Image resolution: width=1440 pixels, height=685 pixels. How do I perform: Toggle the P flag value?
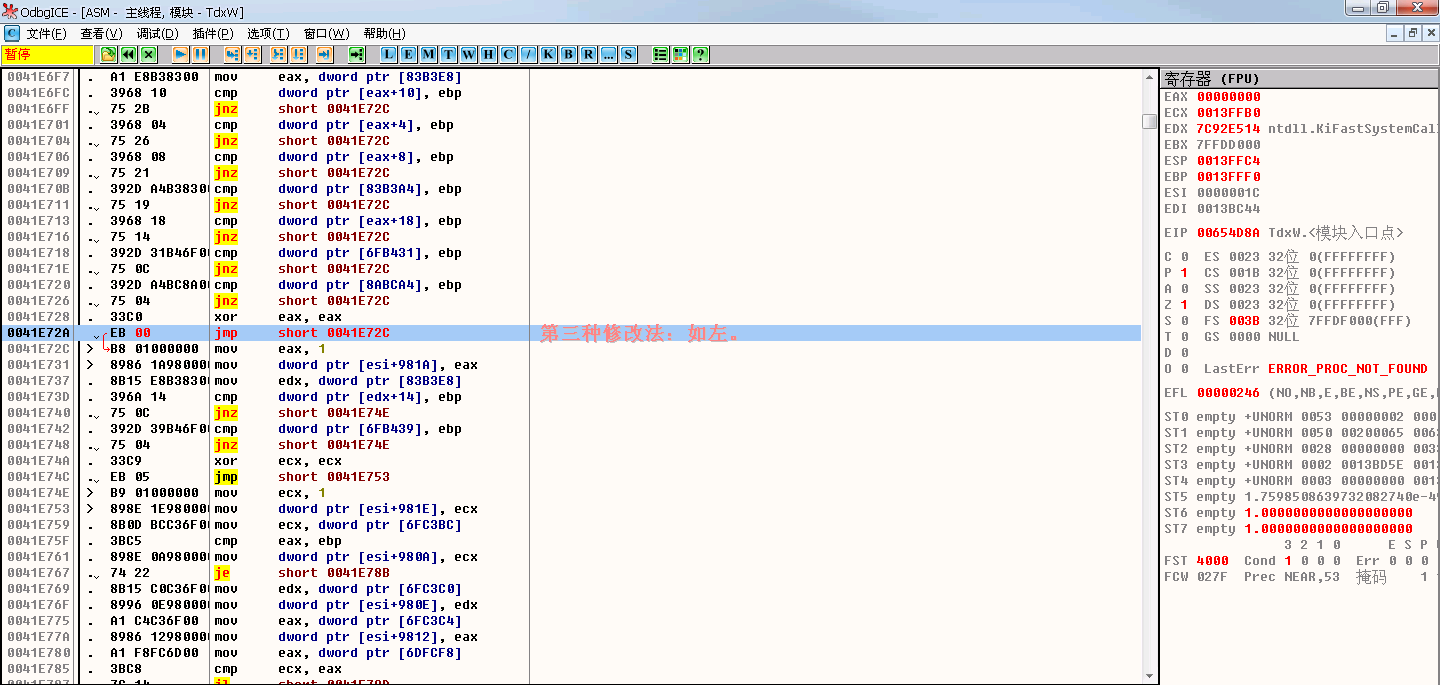point(1184,273)
